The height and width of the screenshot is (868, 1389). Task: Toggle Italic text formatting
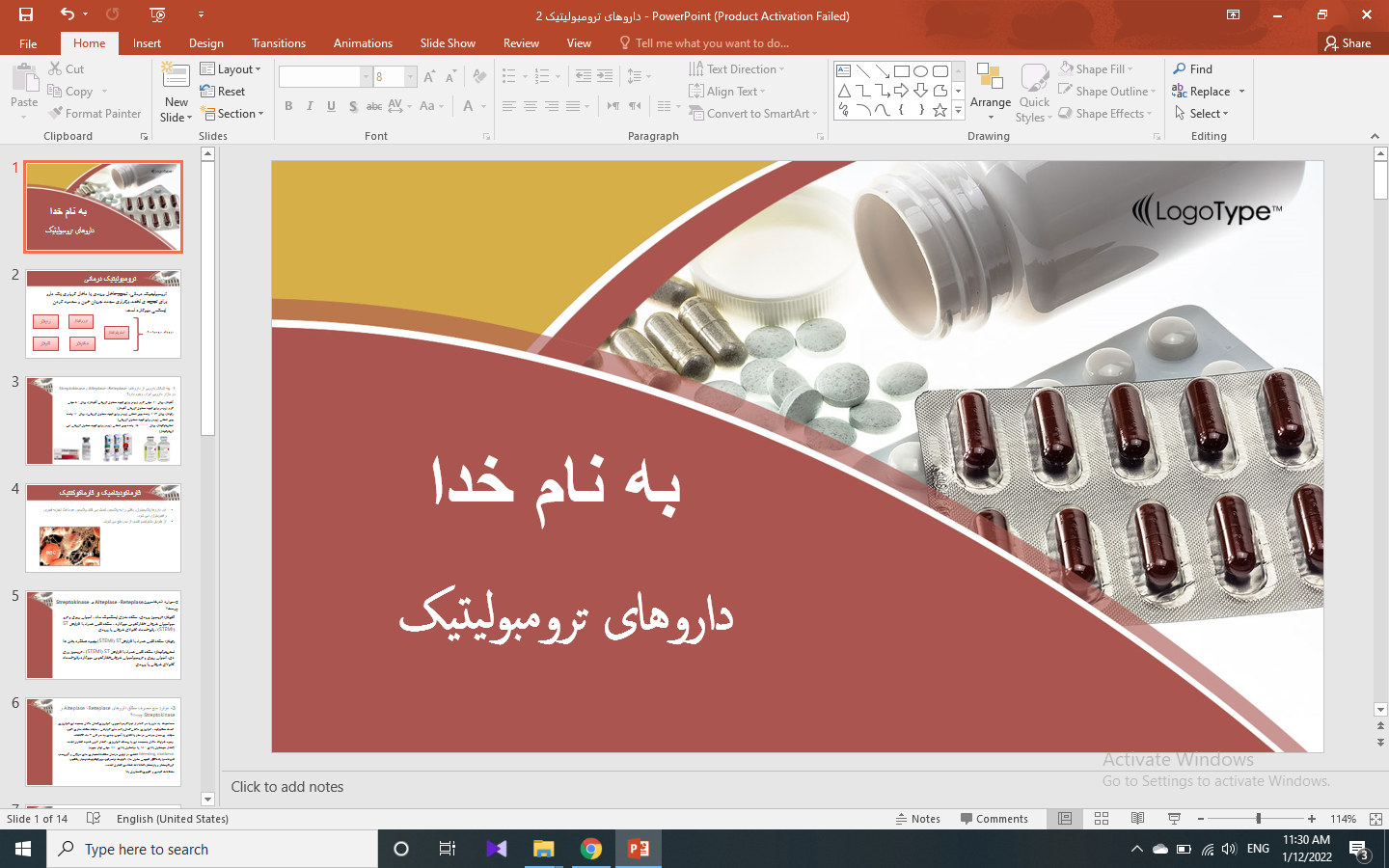[x=310, y=106]
